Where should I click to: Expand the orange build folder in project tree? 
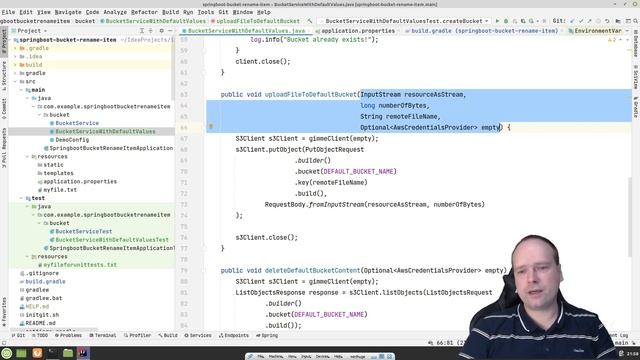point(16,65)
